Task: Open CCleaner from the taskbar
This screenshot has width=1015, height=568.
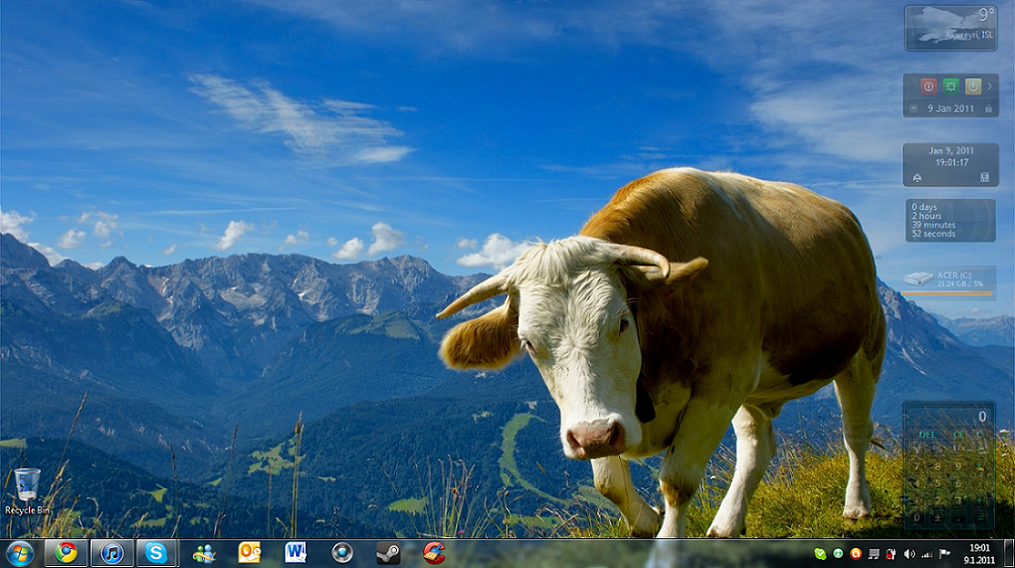Action: (434, 553)
